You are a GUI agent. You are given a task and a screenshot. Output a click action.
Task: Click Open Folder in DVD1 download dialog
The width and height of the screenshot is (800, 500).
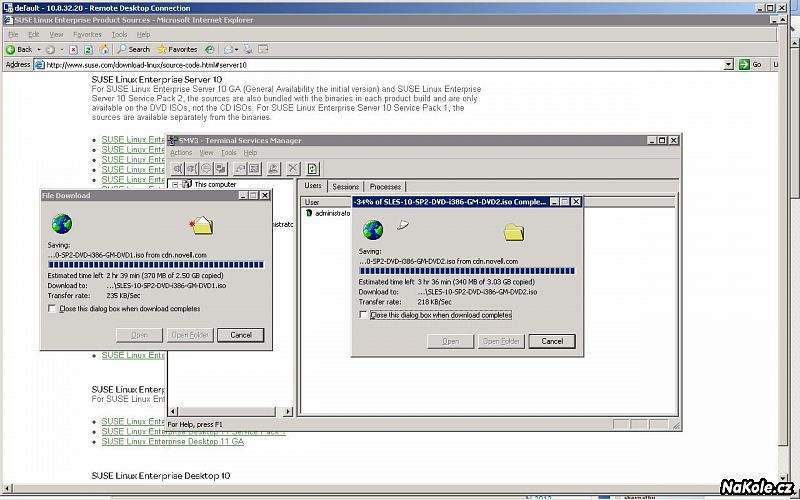click(x=190, y=335)
